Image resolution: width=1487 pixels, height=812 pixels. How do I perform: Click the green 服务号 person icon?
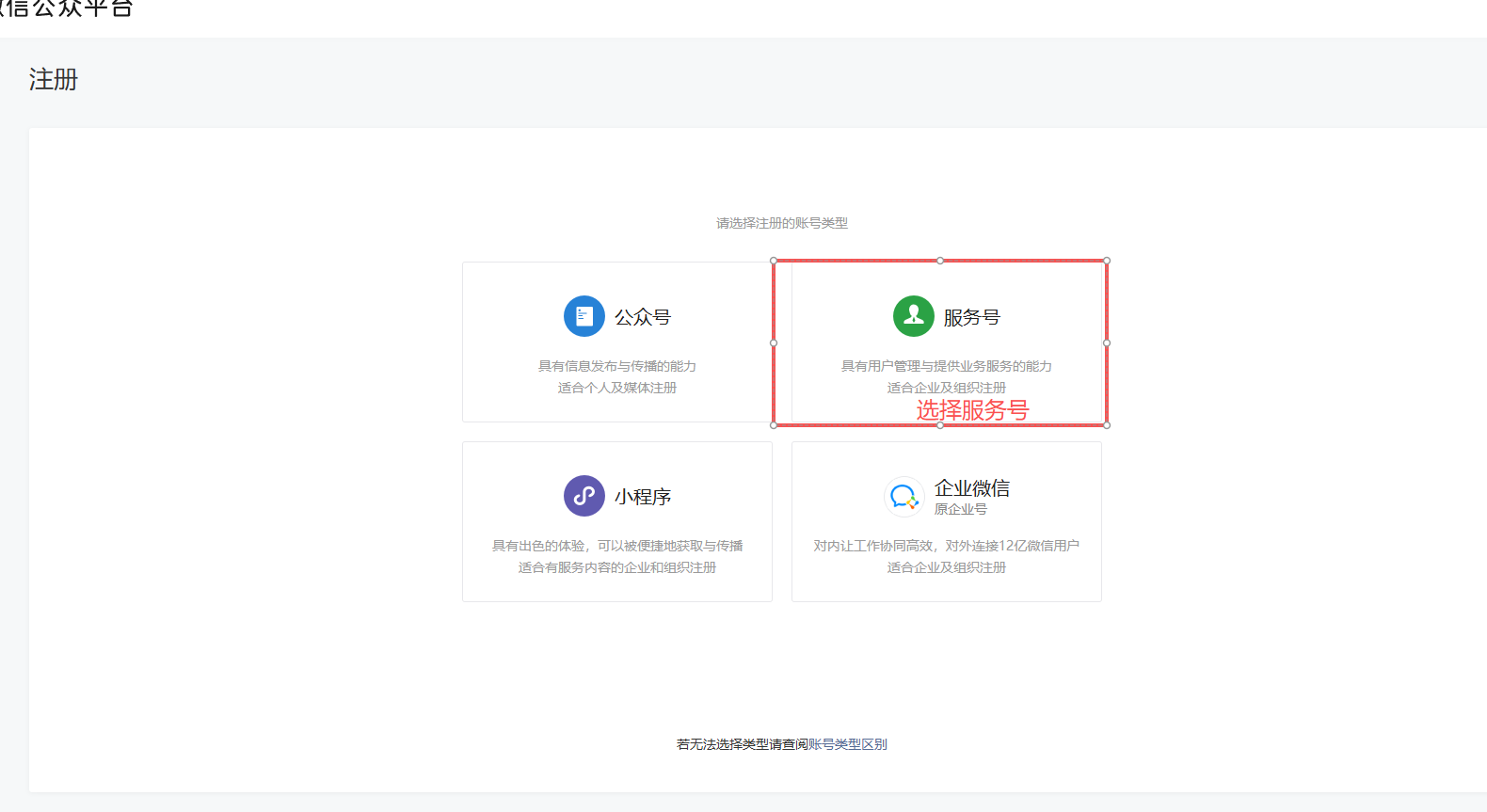pos(913,316)
